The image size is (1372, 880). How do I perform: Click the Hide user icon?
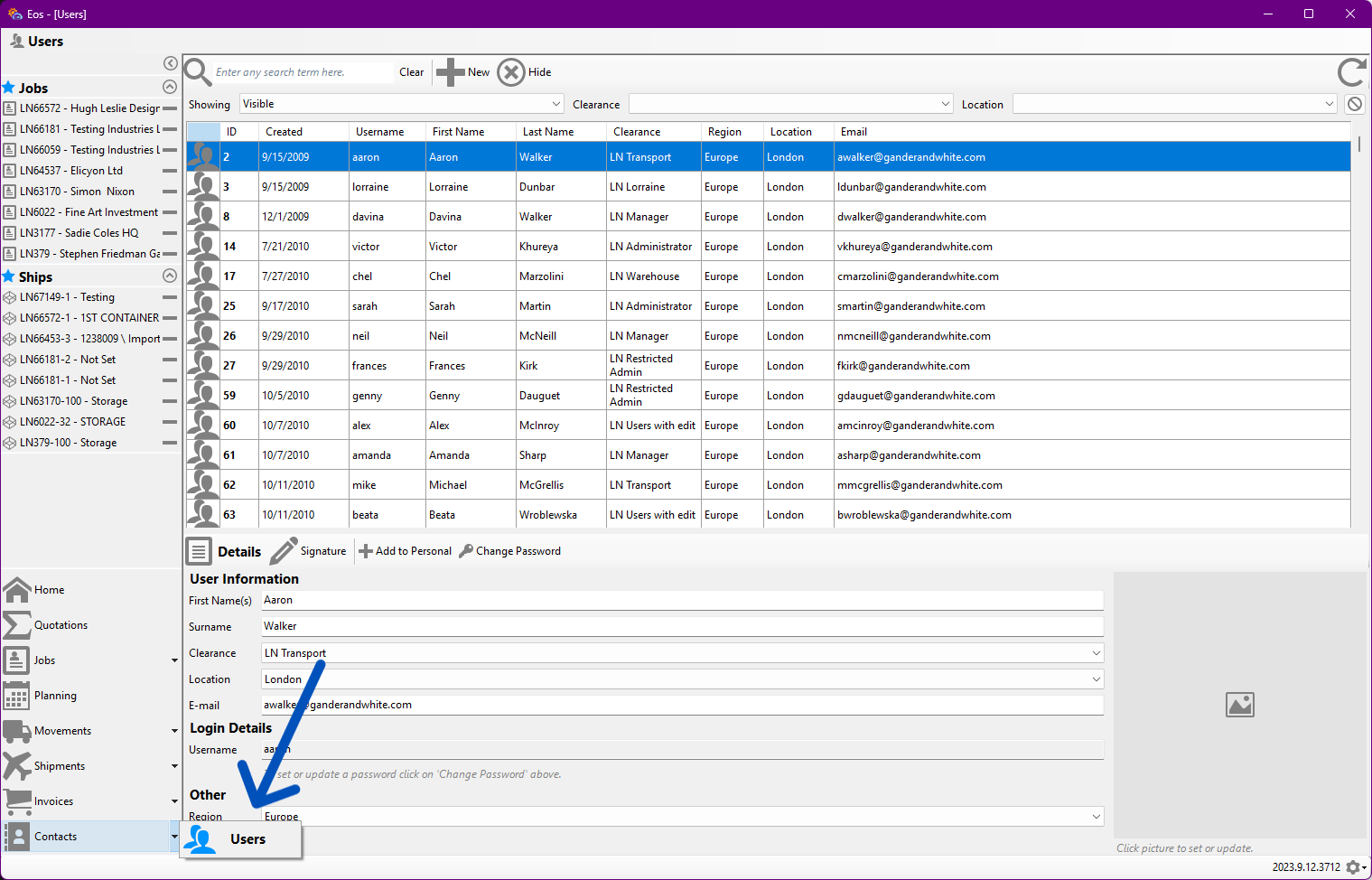pos(511,72)
